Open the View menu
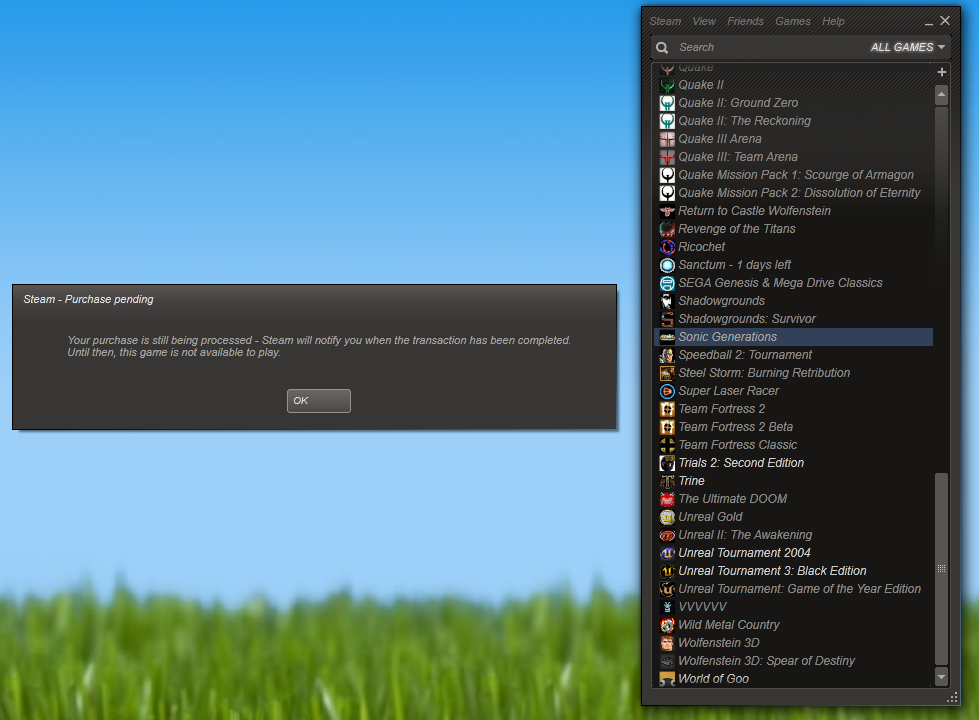979x720 pixels. pos(704,21)
